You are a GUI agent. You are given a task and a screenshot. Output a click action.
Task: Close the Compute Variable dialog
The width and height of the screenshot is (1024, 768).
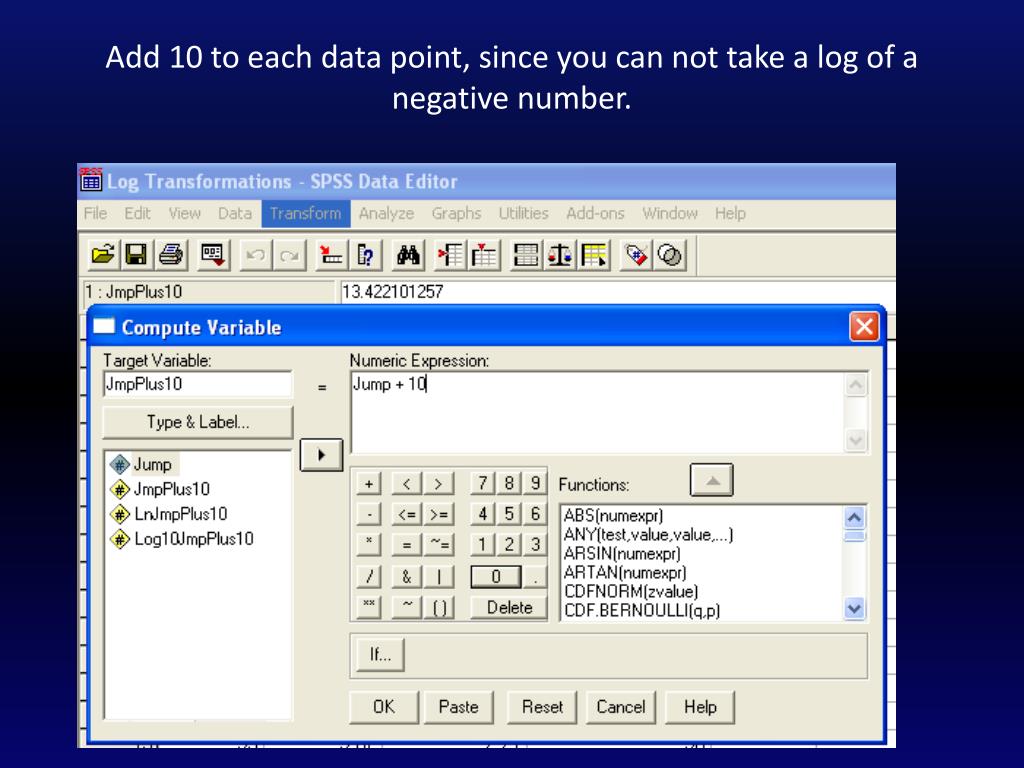coord(864,327)
